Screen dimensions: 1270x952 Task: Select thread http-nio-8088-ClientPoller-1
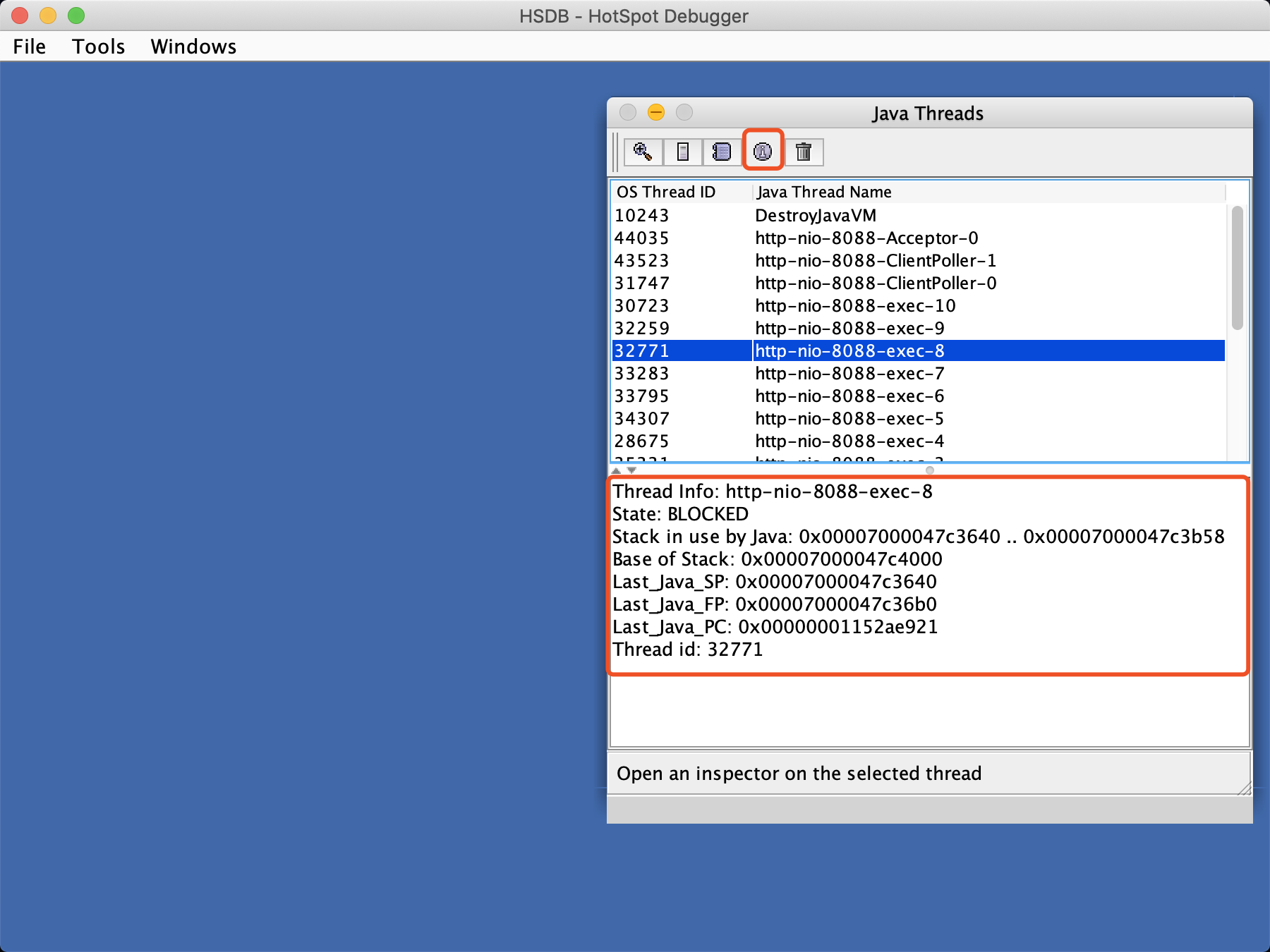918,260
